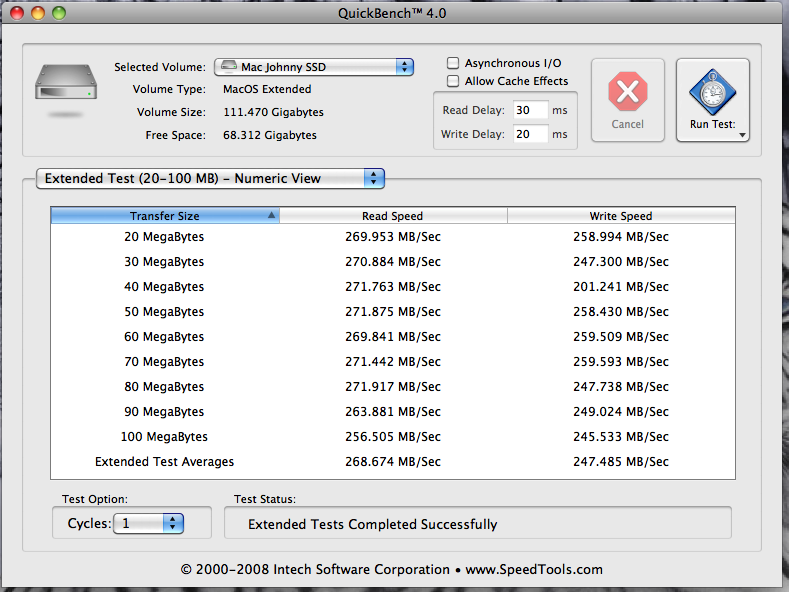
Task: Click the www.SpeedTools.com text
Action: (x=534, y=569)
